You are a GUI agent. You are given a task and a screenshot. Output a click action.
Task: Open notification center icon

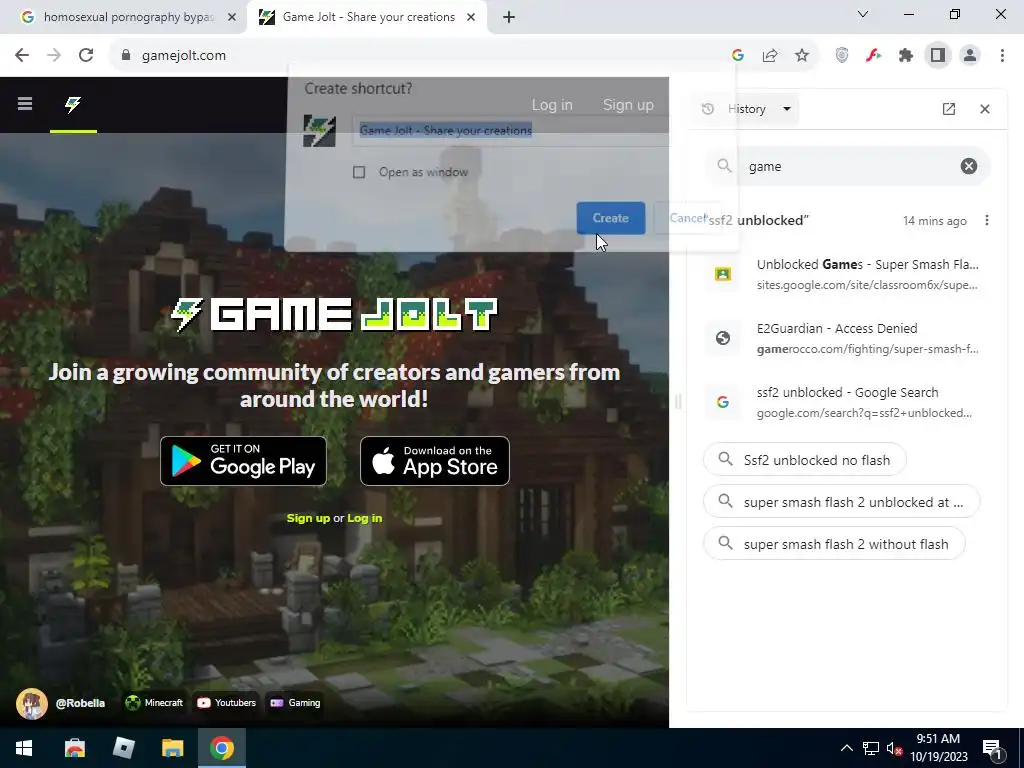click(991, 748)
